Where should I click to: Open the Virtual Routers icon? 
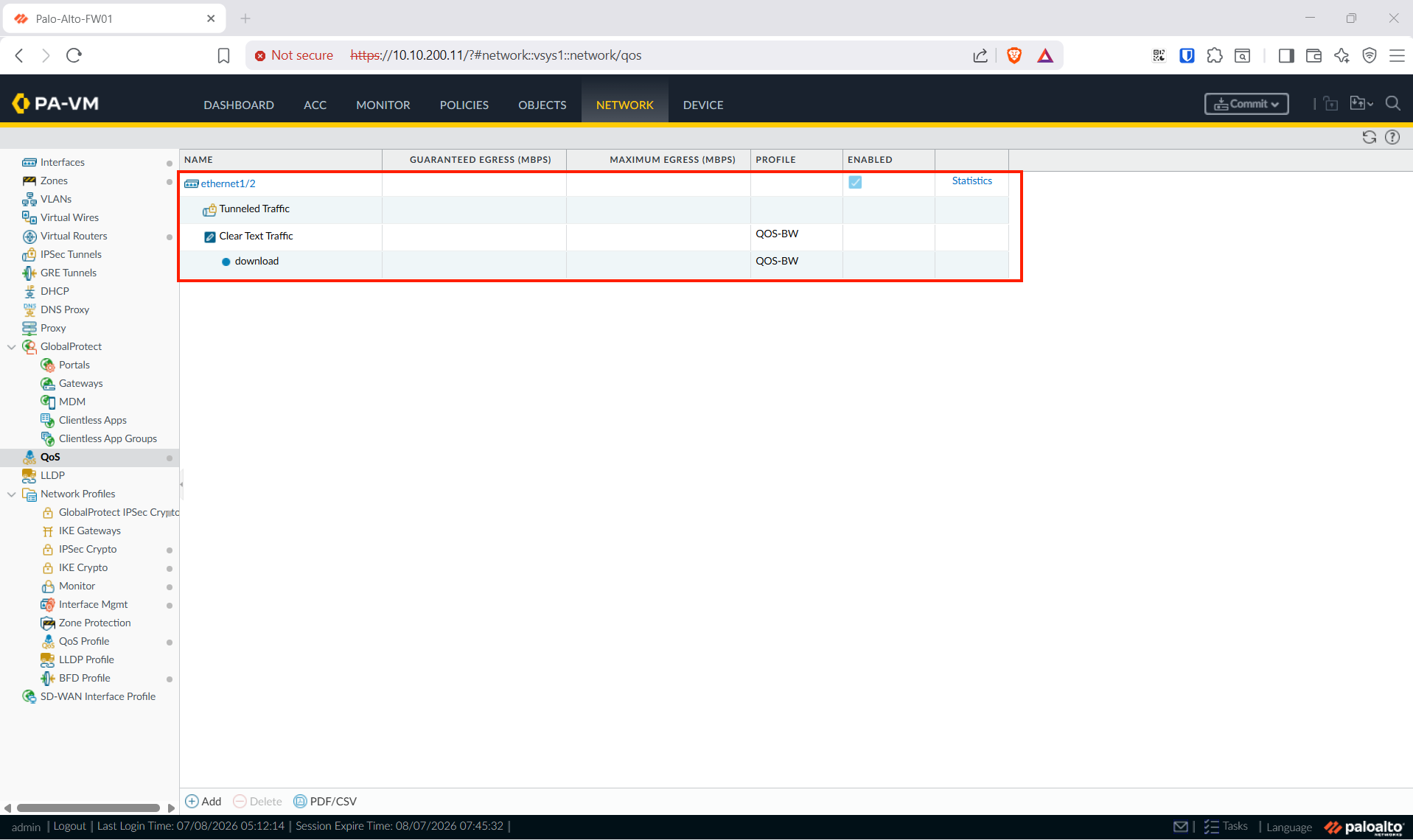click(x=29, y=236)
